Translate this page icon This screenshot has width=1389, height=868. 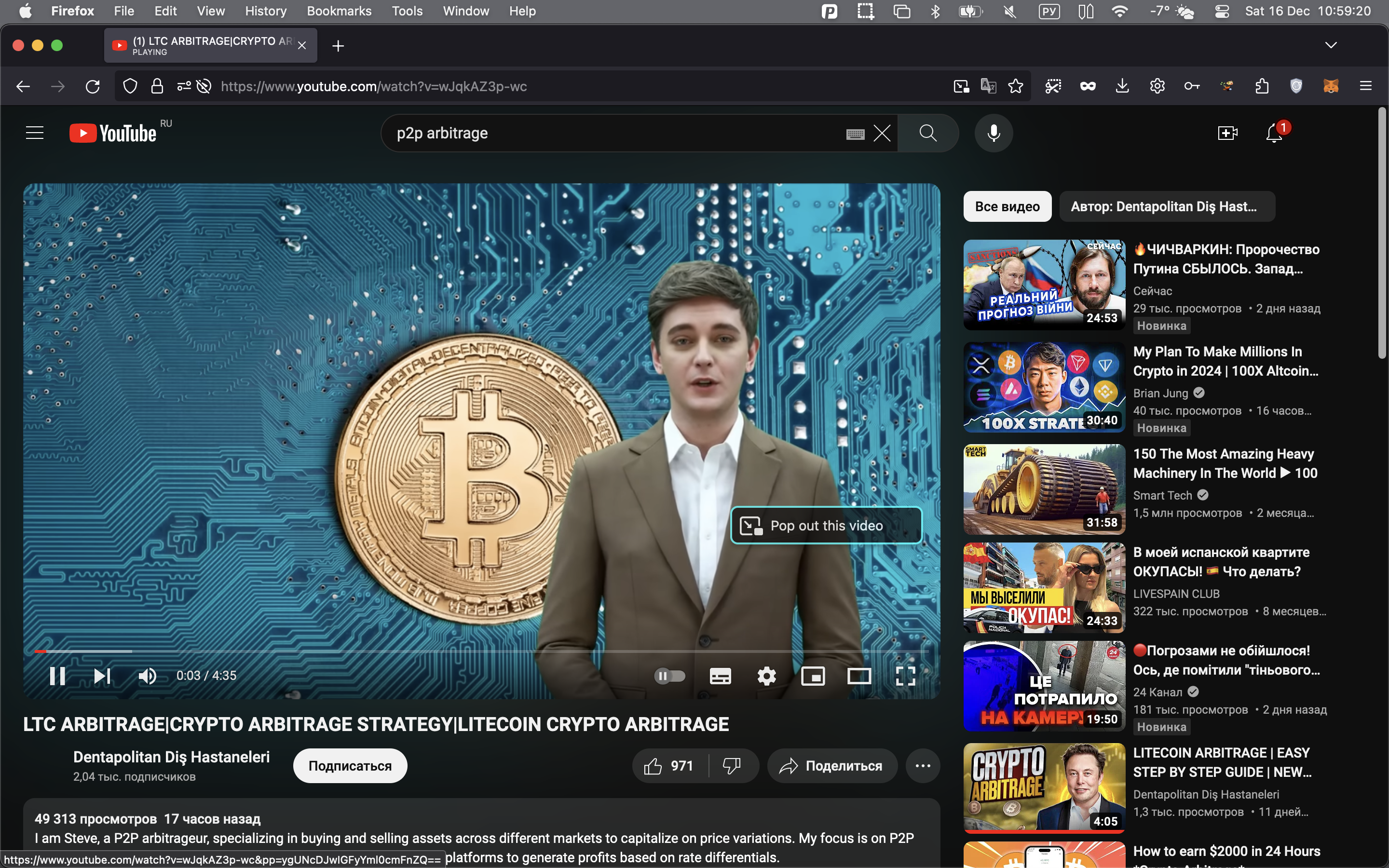[988, 86]
